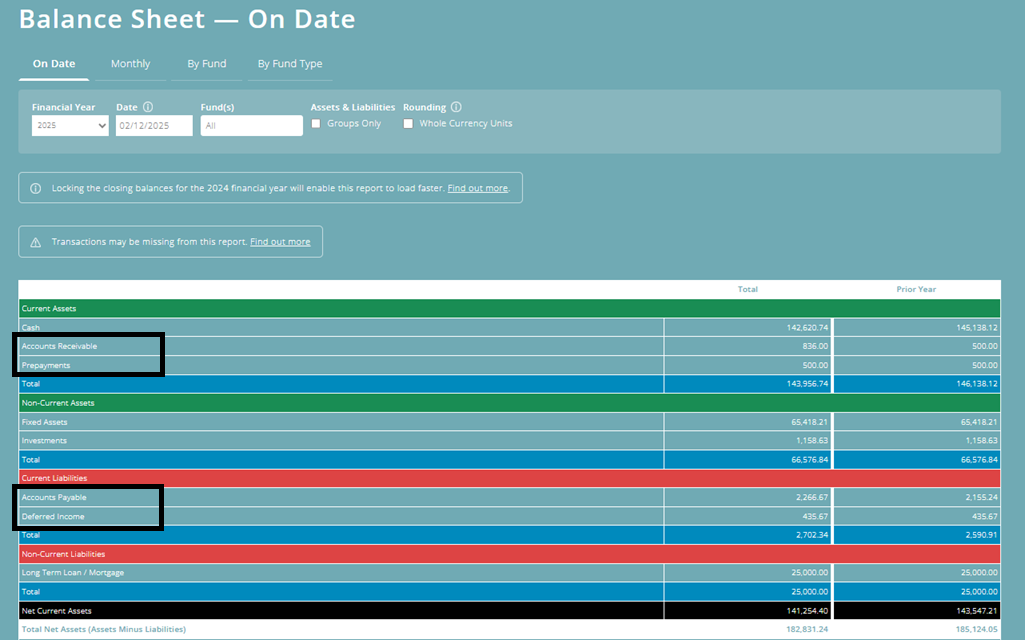Click the Net Current Assets row label
This screenshot has width=1025, height=640.
56,611
